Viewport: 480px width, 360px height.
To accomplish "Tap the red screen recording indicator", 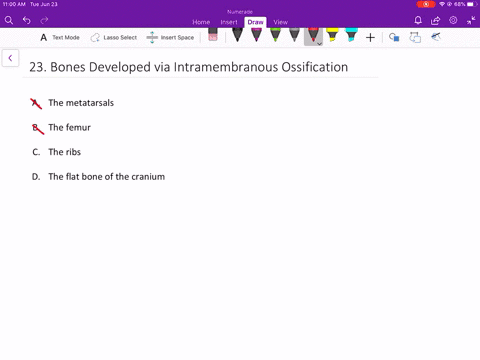I will click(426, 4).
